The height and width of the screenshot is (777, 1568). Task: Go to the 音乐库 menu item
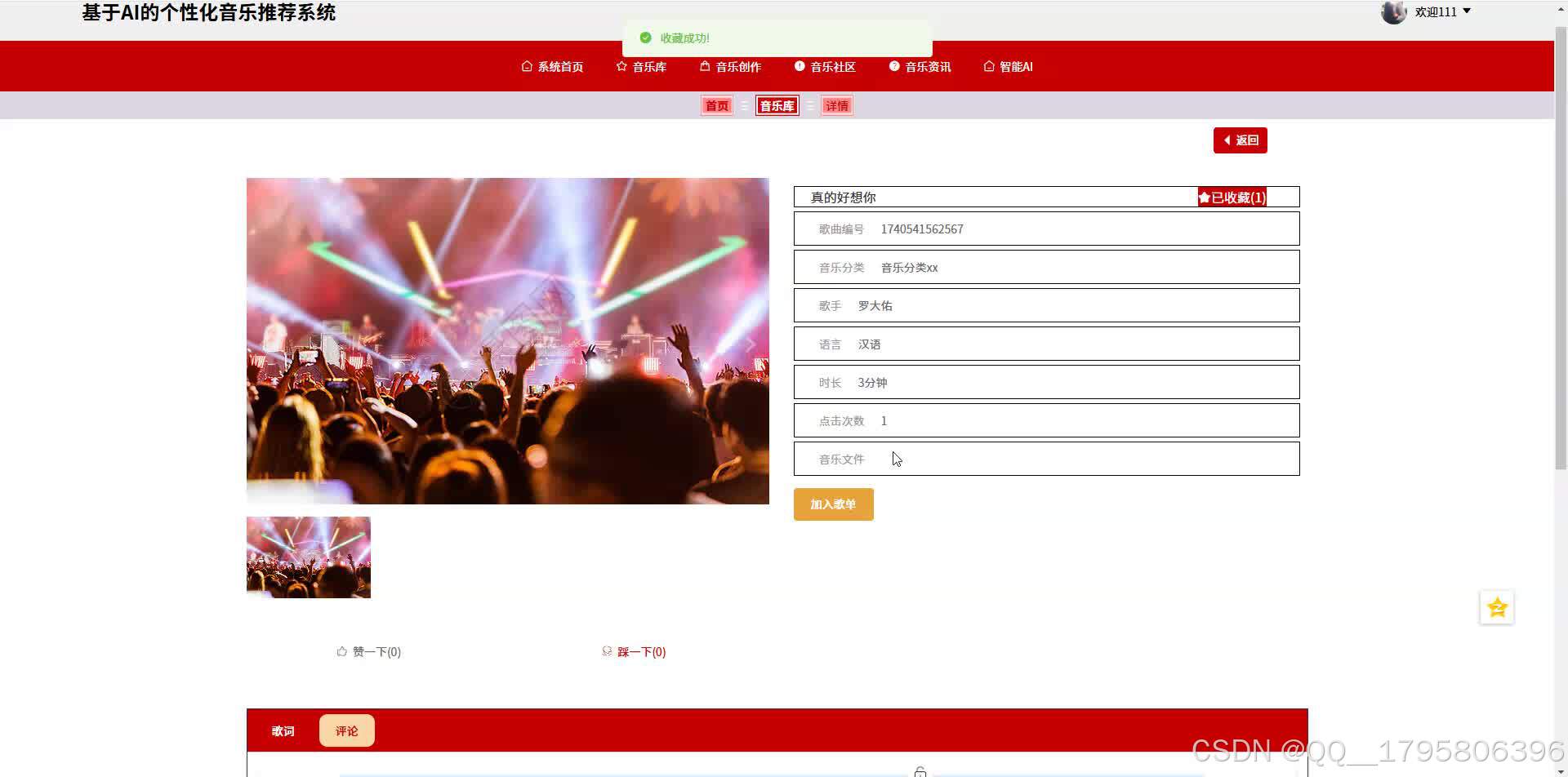tap(641, 67)
